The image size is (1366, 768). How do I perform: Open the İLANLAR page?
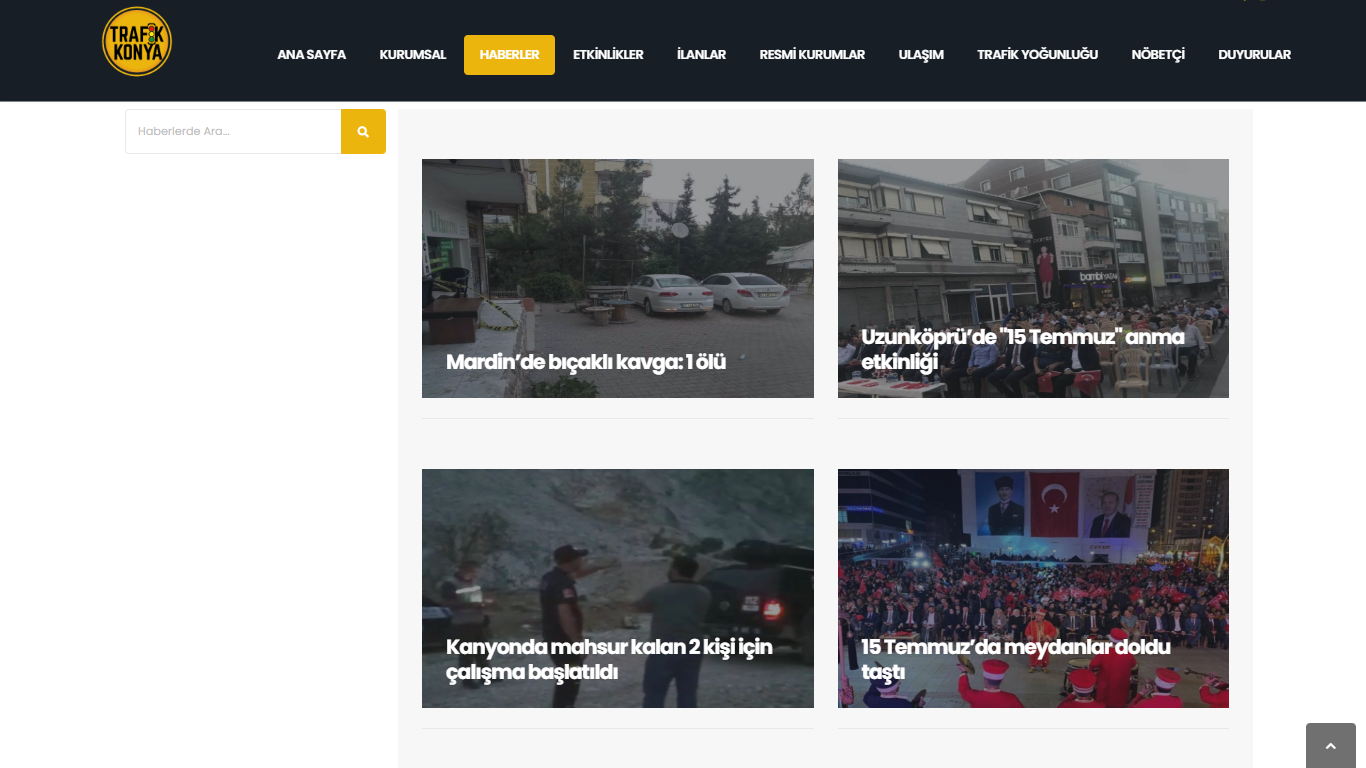(x=701, y=55)
